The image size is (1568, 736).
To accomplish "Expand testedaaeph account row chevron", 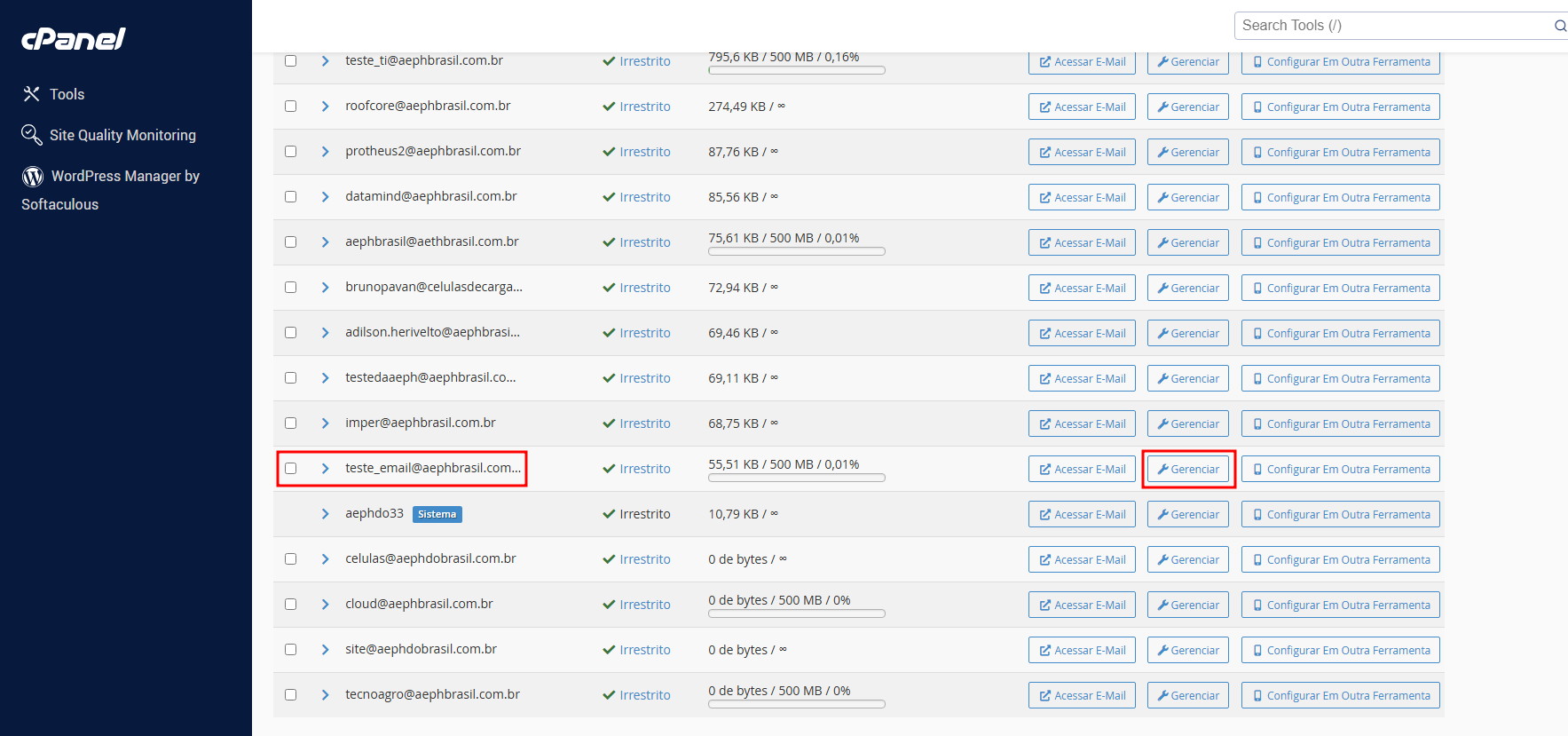I will coord(326,378).
